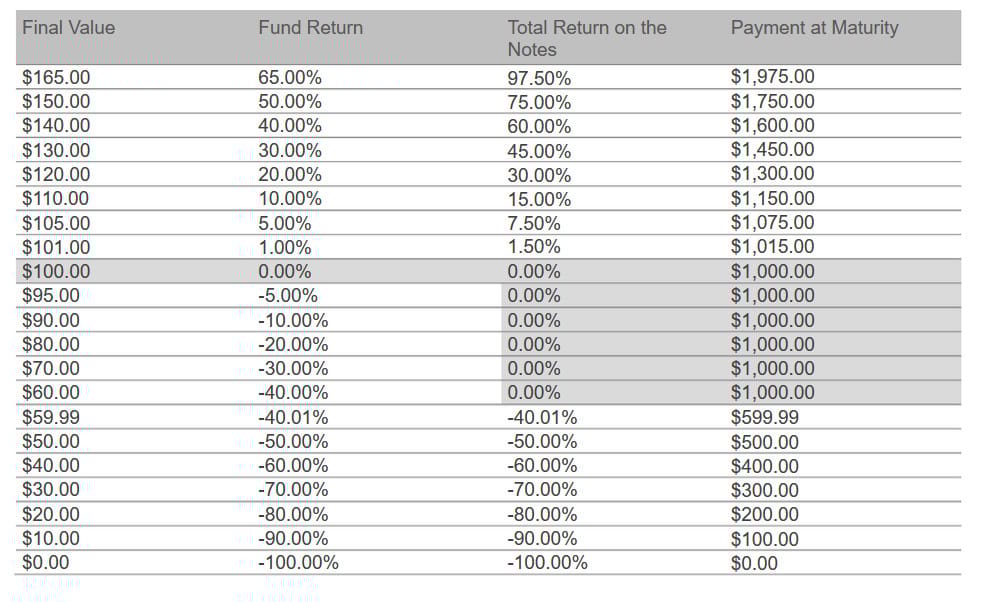This screenshot has height=602, width=987.
Task: Click the $1,300.00 payment cell
Action: (772, 174)
